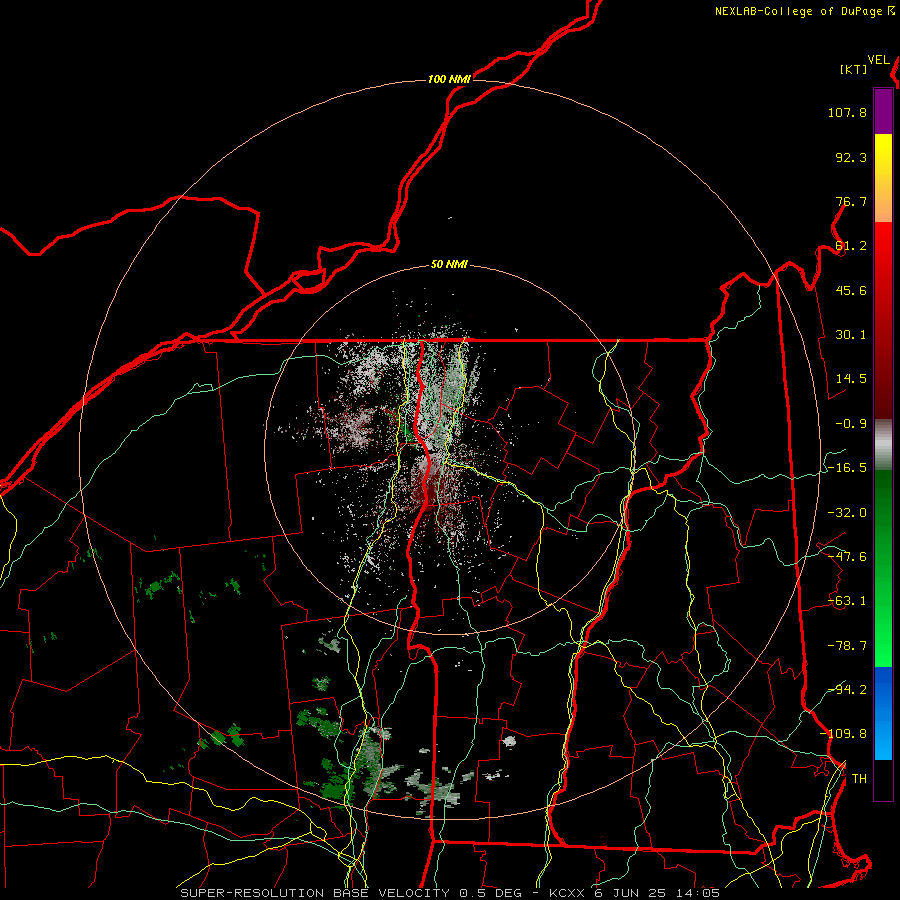The height and width of the screenshot is (900, 900).
Task: Click the green segment of color bar
Action: (883, 568)
